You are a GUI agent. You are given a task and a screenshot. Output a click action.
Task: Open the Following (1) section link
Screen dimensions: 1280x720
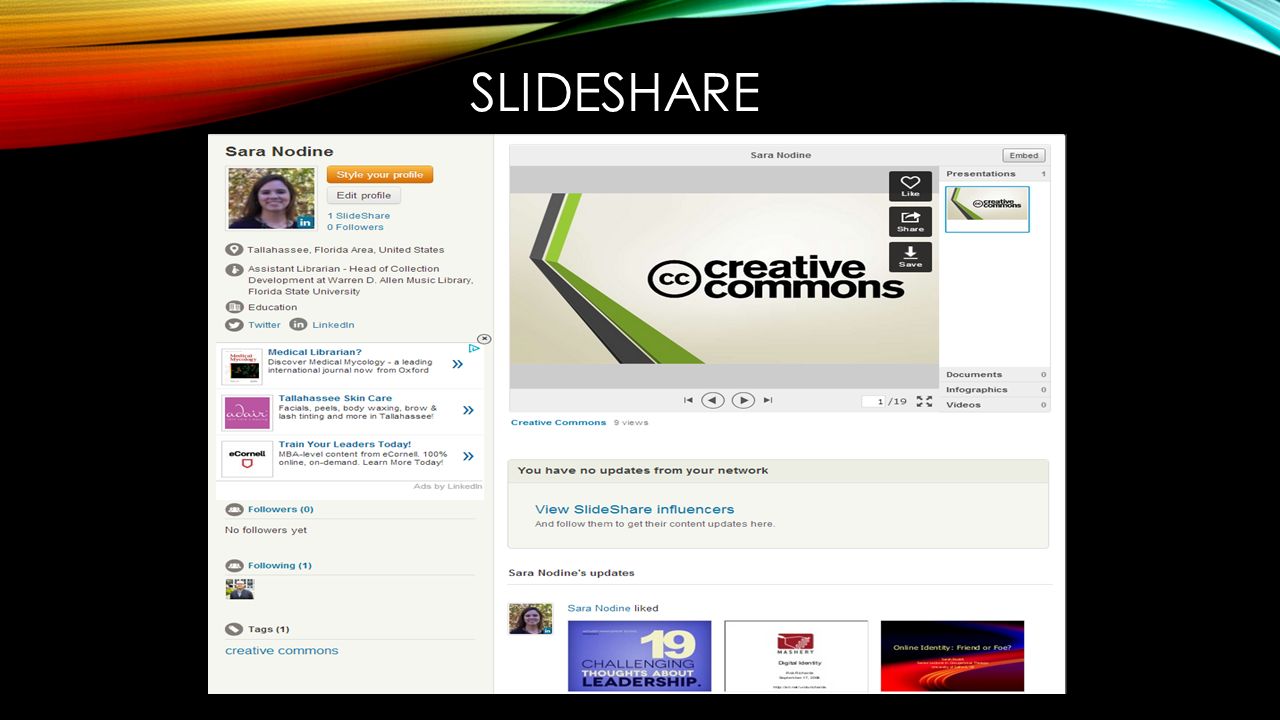click(x=280, y=565)
